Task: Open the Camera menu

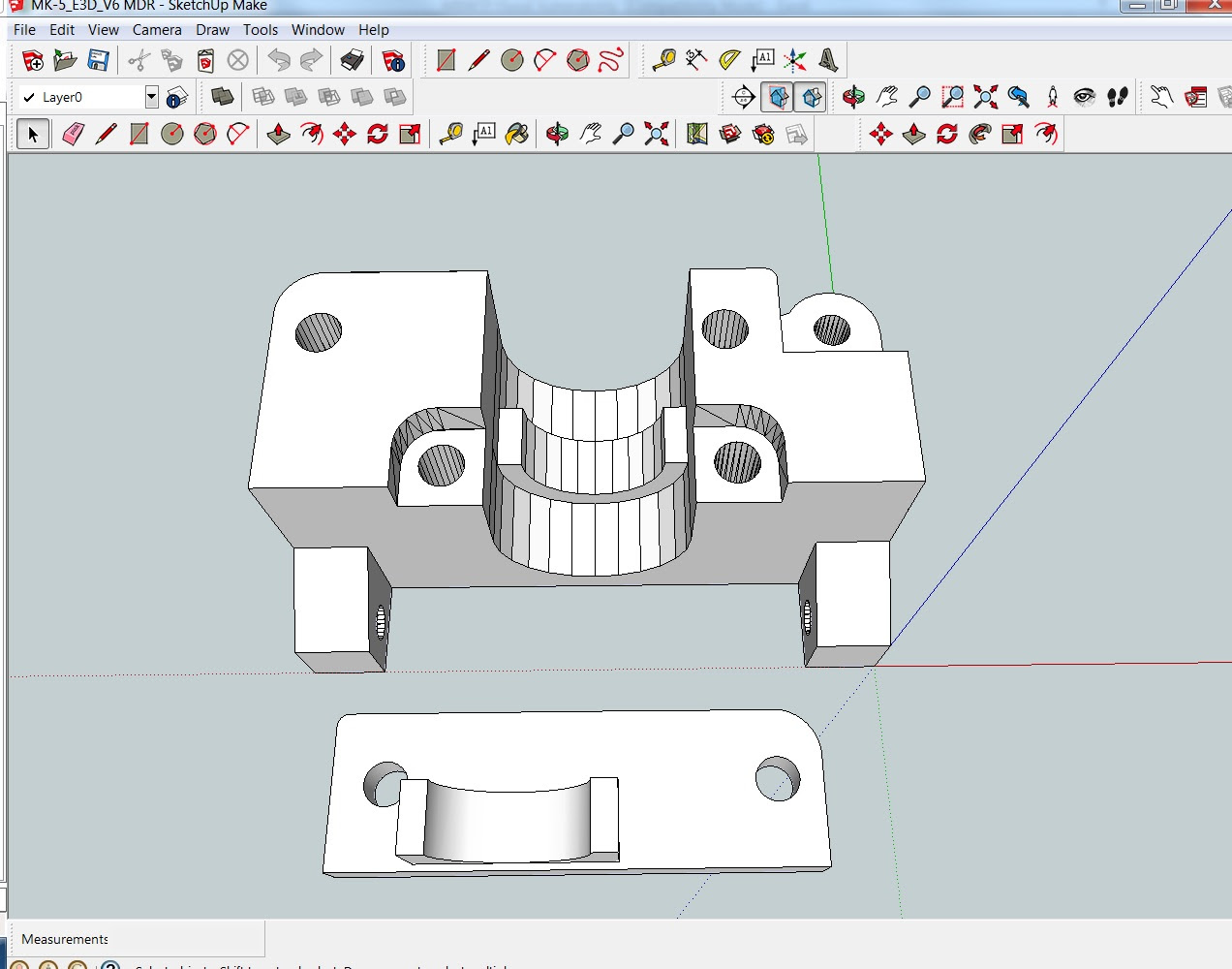Action: click(x=157, y=30)
